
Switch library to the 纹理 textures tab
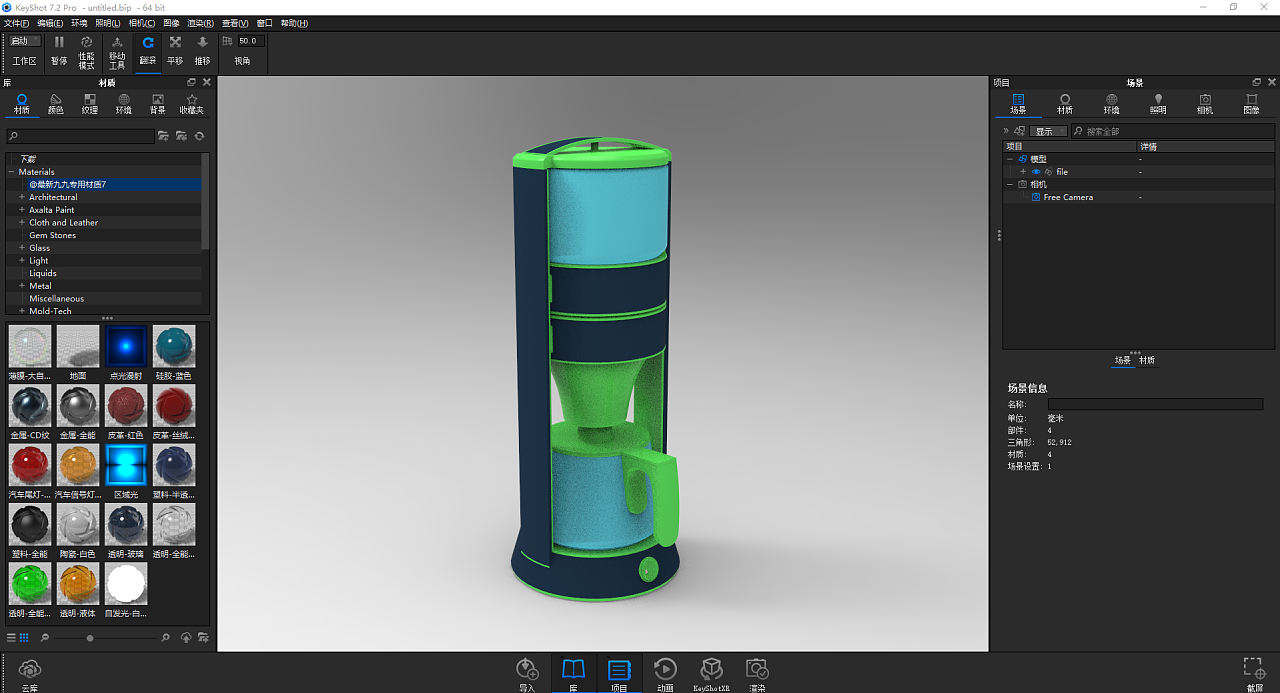coord(90,104)
